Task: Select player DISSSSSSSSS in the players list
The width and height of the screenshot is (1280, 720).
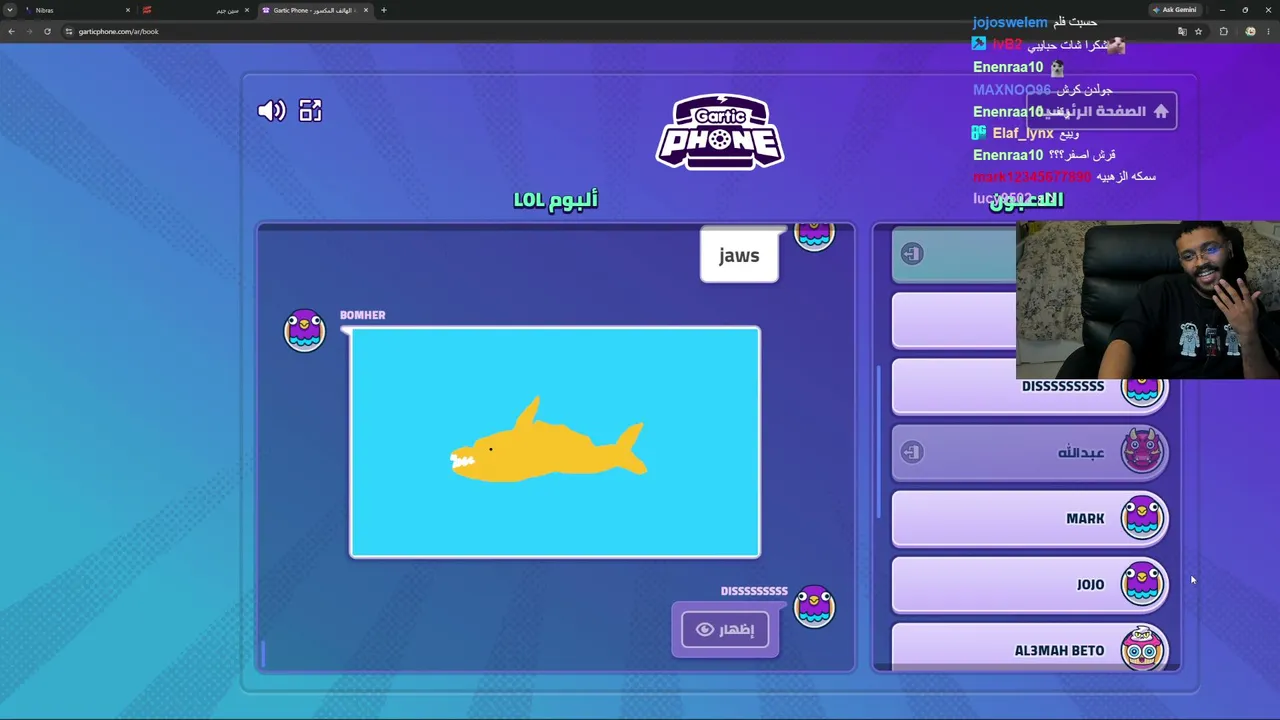Action: [x=1030, y=386]
